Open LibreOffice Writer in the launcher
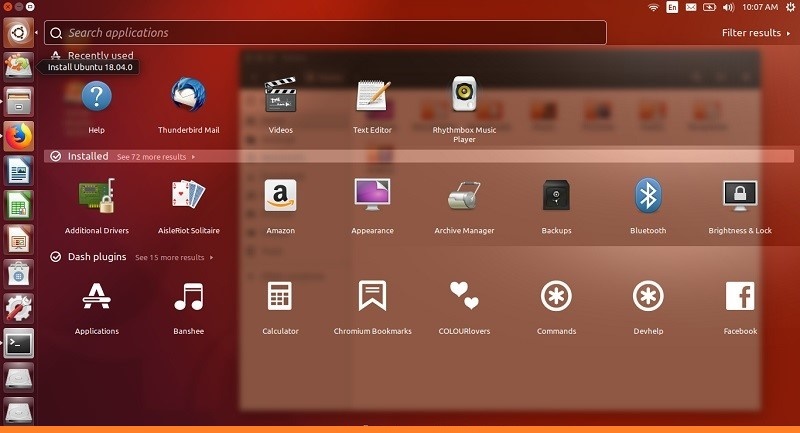The width and height of the screenshot is (800, 433). (x=18, y=170)
